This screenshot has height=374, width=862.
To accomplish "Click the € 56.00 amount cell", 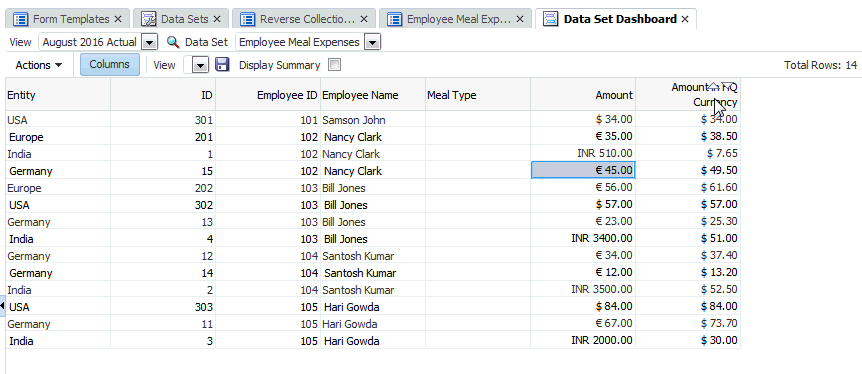I will pyautogui.click(x=583, y=188).
